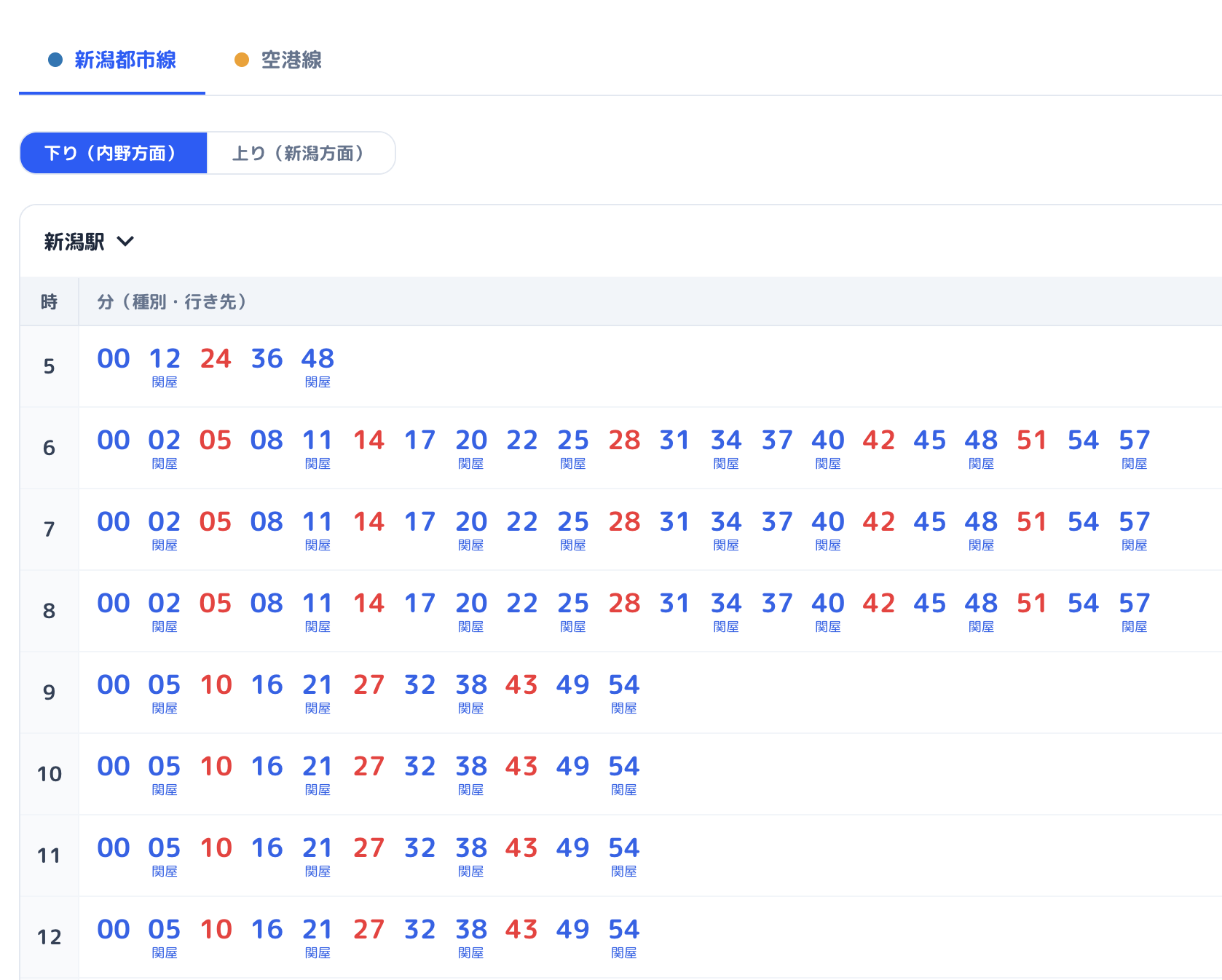This screenshot has height=980, width=1222.
Task: Select the red 5:24 departure
Action: click(216, 358)
